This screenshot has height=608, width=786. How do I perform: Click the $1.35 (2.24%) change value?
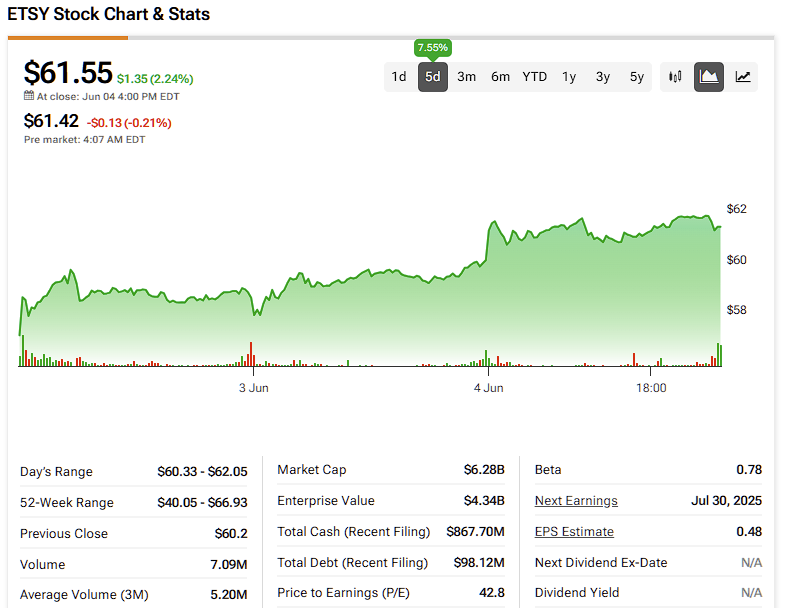pyautogui.click(x=155, y=79)
